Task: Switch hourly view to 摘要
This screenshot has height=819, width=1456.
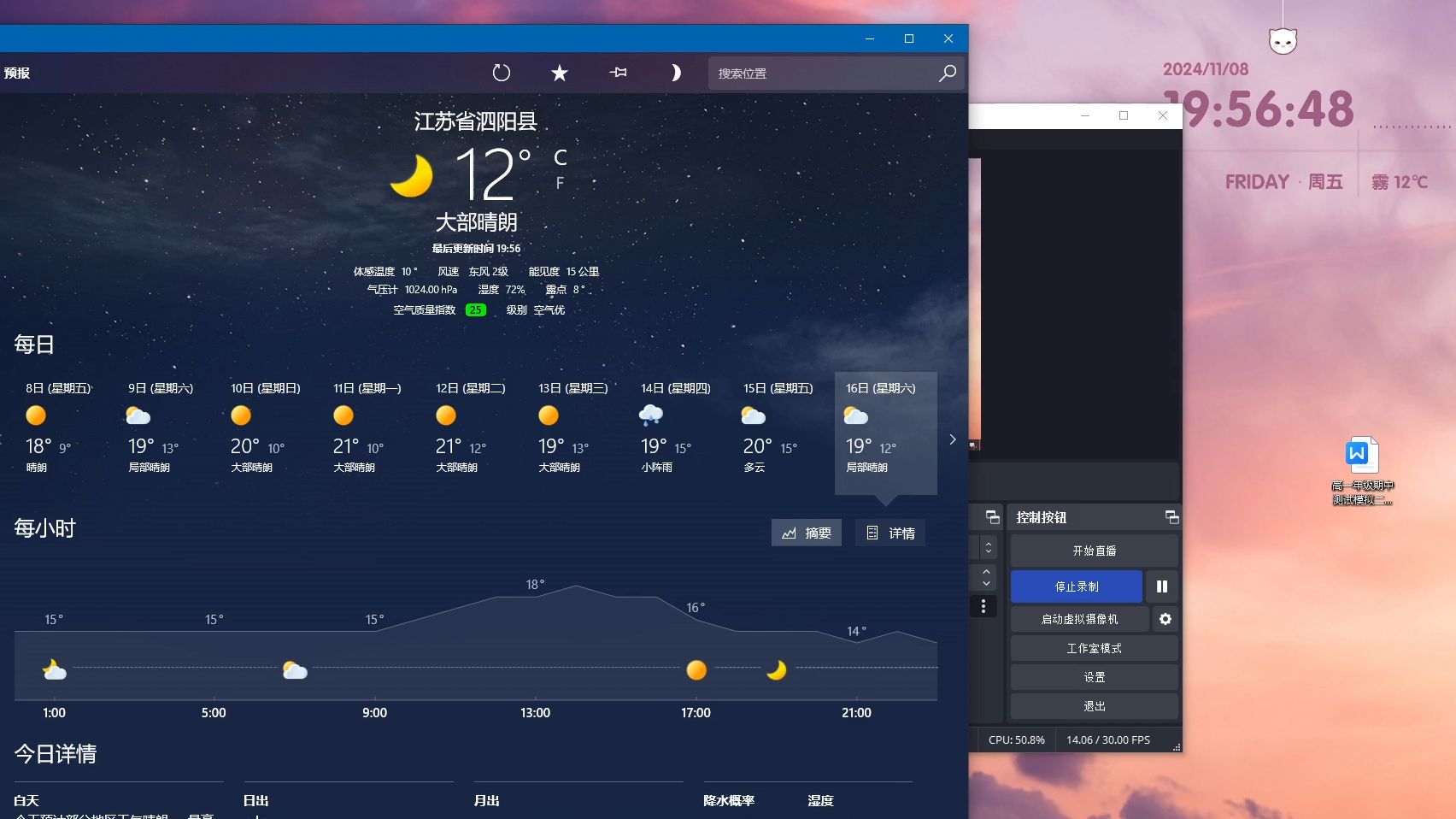Action: (x=807, y=533)
